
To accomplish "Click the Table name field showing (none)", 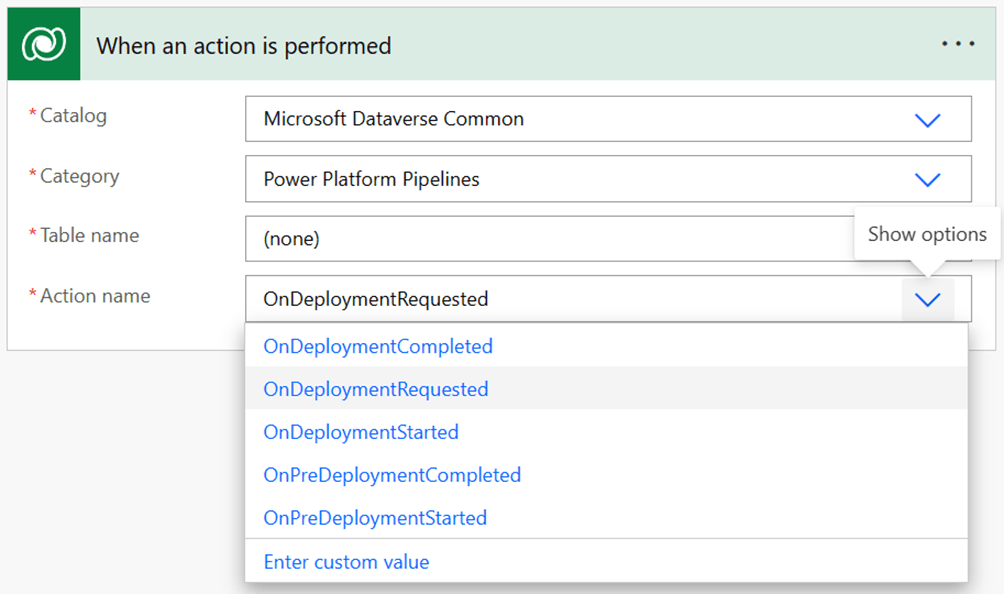I will tap(540, 239).
